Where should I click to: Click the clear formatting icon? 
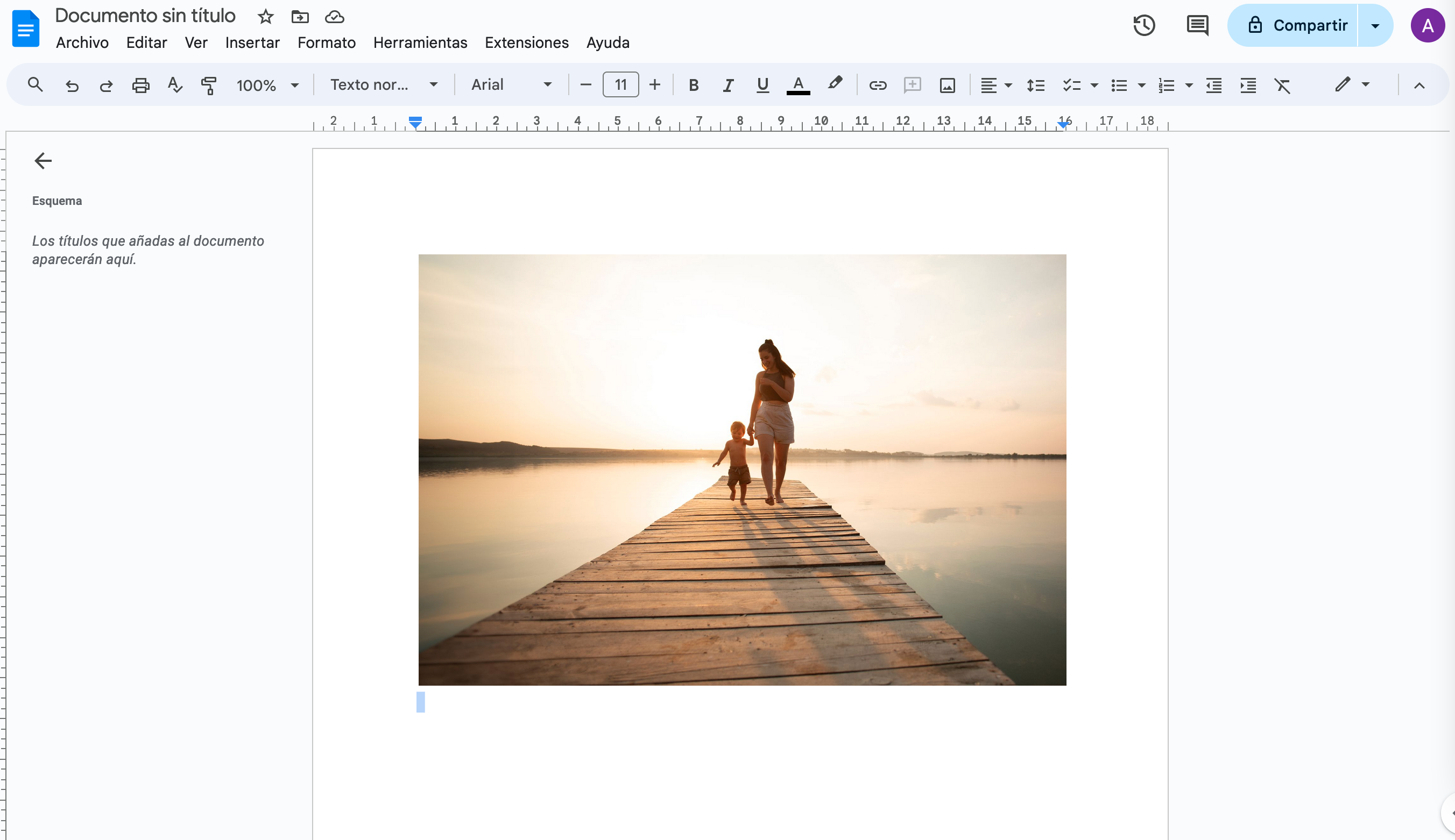point(1282,86)
